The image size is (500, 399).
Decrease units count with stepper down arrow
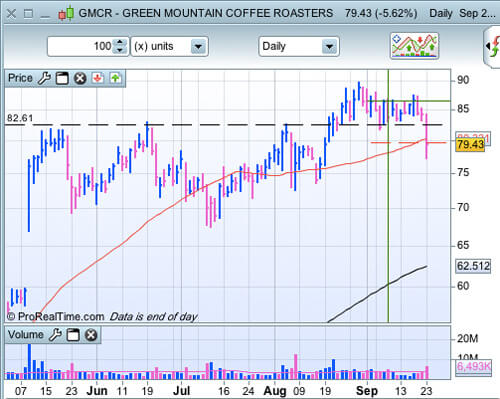point(120,50)
